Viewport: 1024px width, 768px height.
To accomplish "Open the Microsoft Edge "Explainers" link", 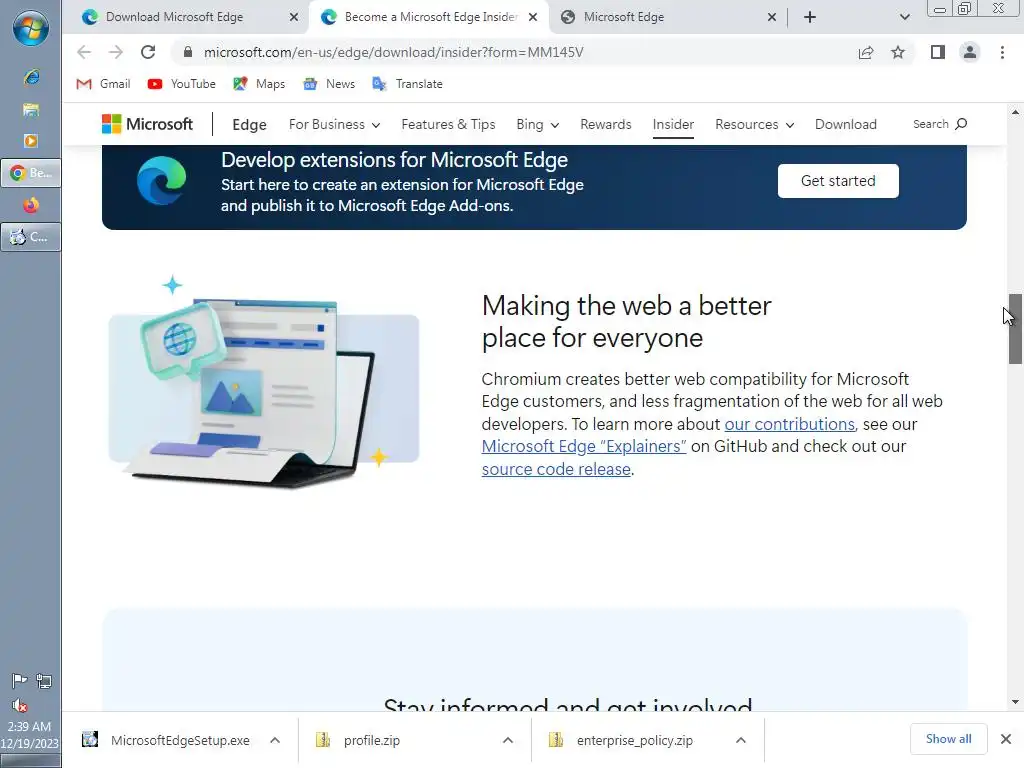I will (584, 446).
